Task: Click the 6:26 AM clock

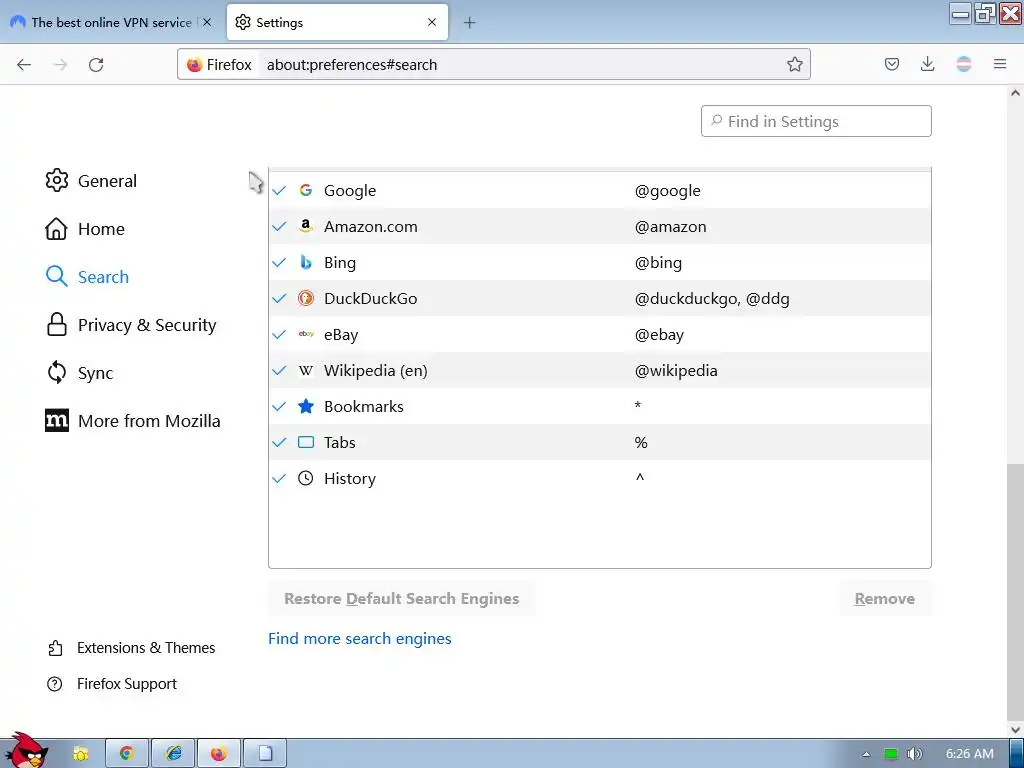Action: tap(969, 754)
